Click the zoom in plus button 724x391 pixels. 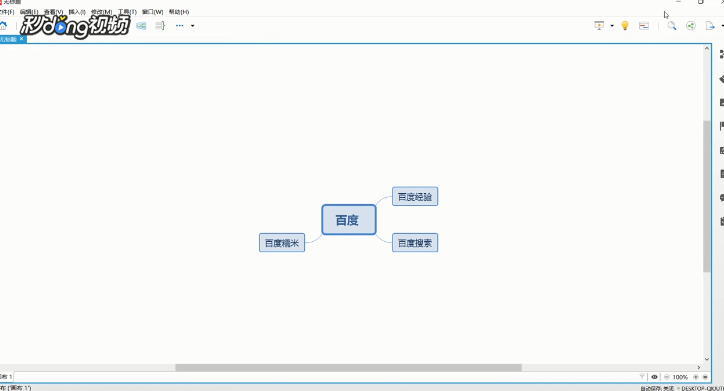tap(696, 377)
